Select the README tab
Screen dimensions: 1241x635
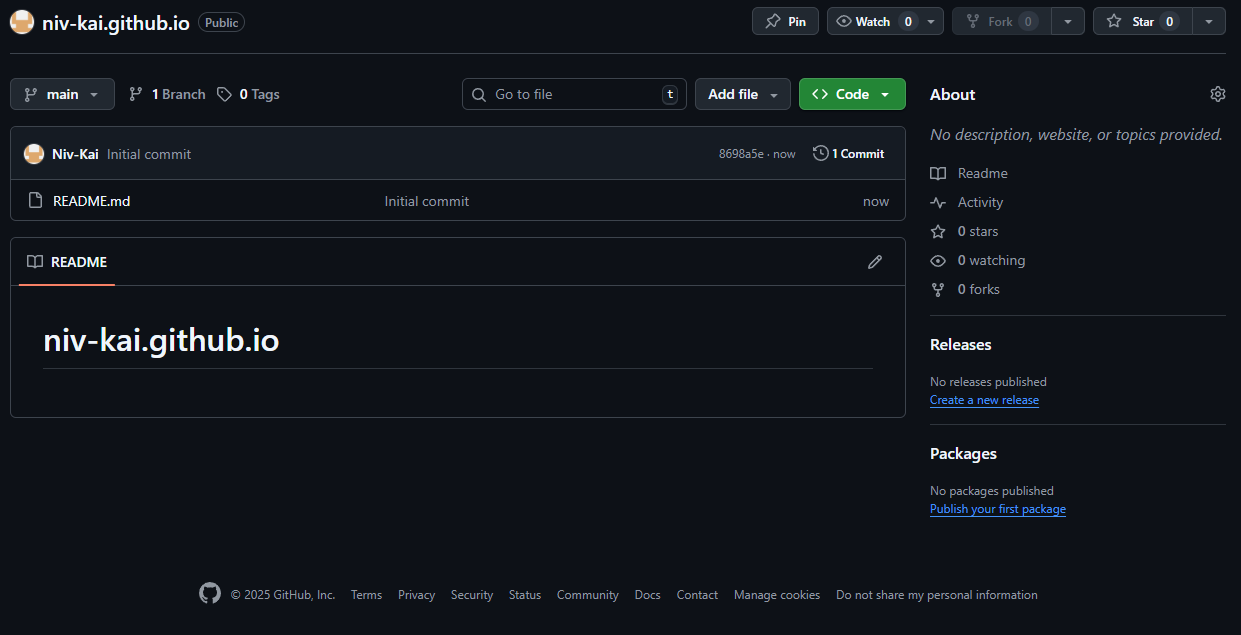[x=67, y=262]
